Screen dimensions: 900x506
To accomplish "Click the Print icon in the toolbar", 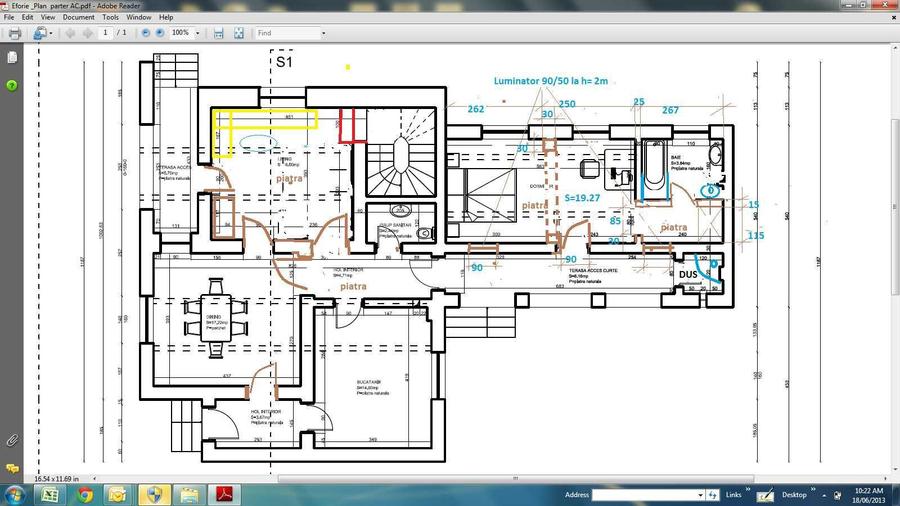I will pos(14,33).
